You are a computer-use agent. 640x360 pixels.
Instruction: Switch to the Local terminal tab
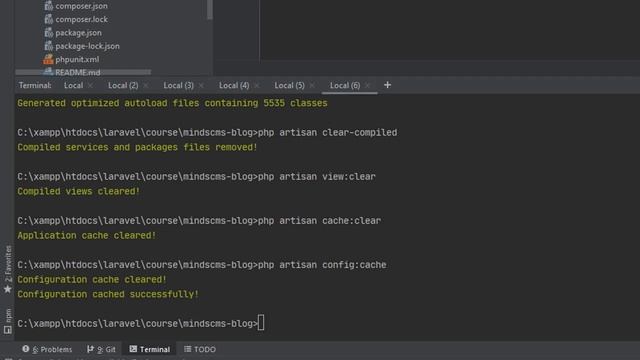tap(73, 85)
